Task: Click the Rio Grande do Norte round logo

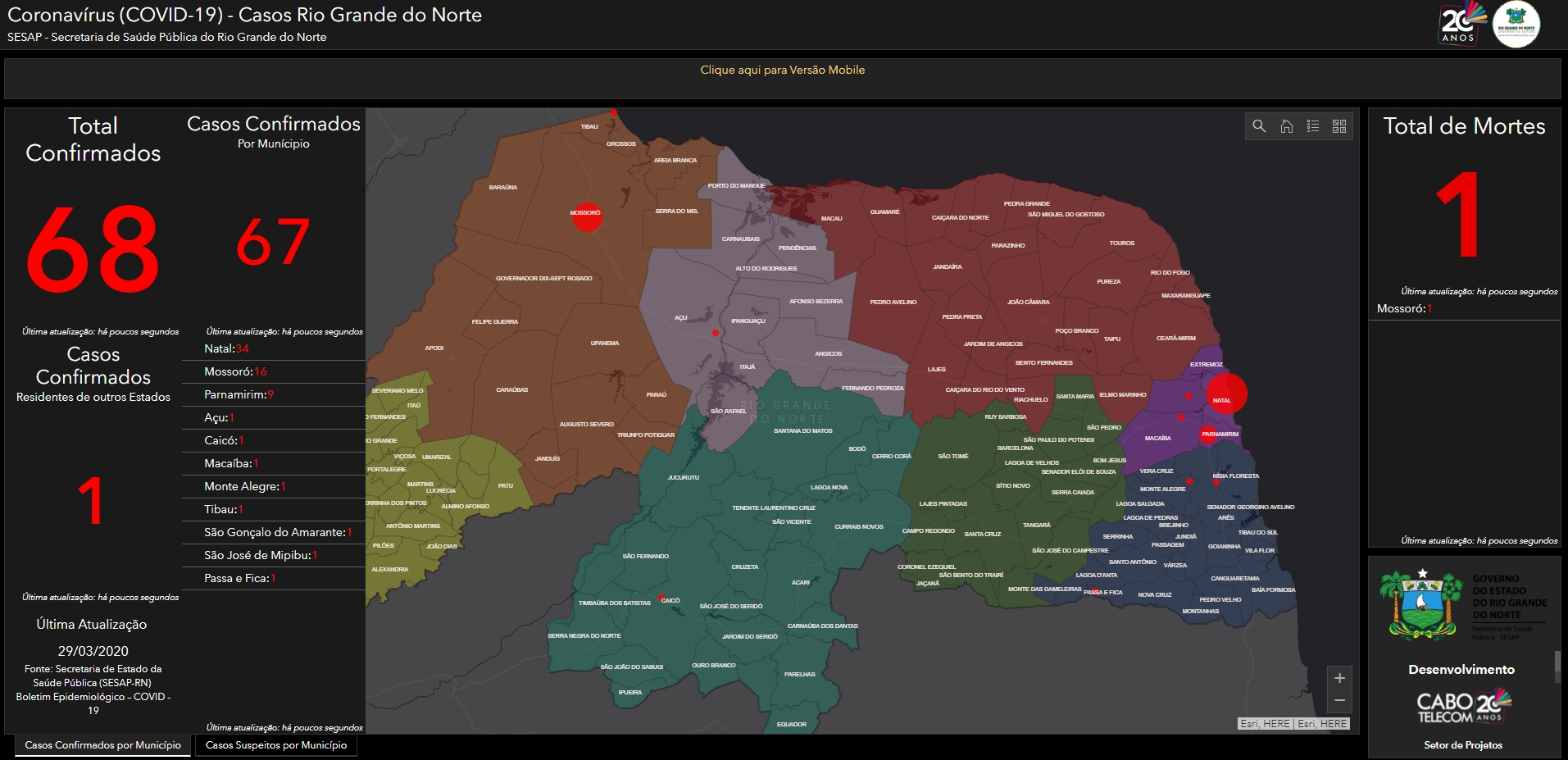Action: [1516, 25]
